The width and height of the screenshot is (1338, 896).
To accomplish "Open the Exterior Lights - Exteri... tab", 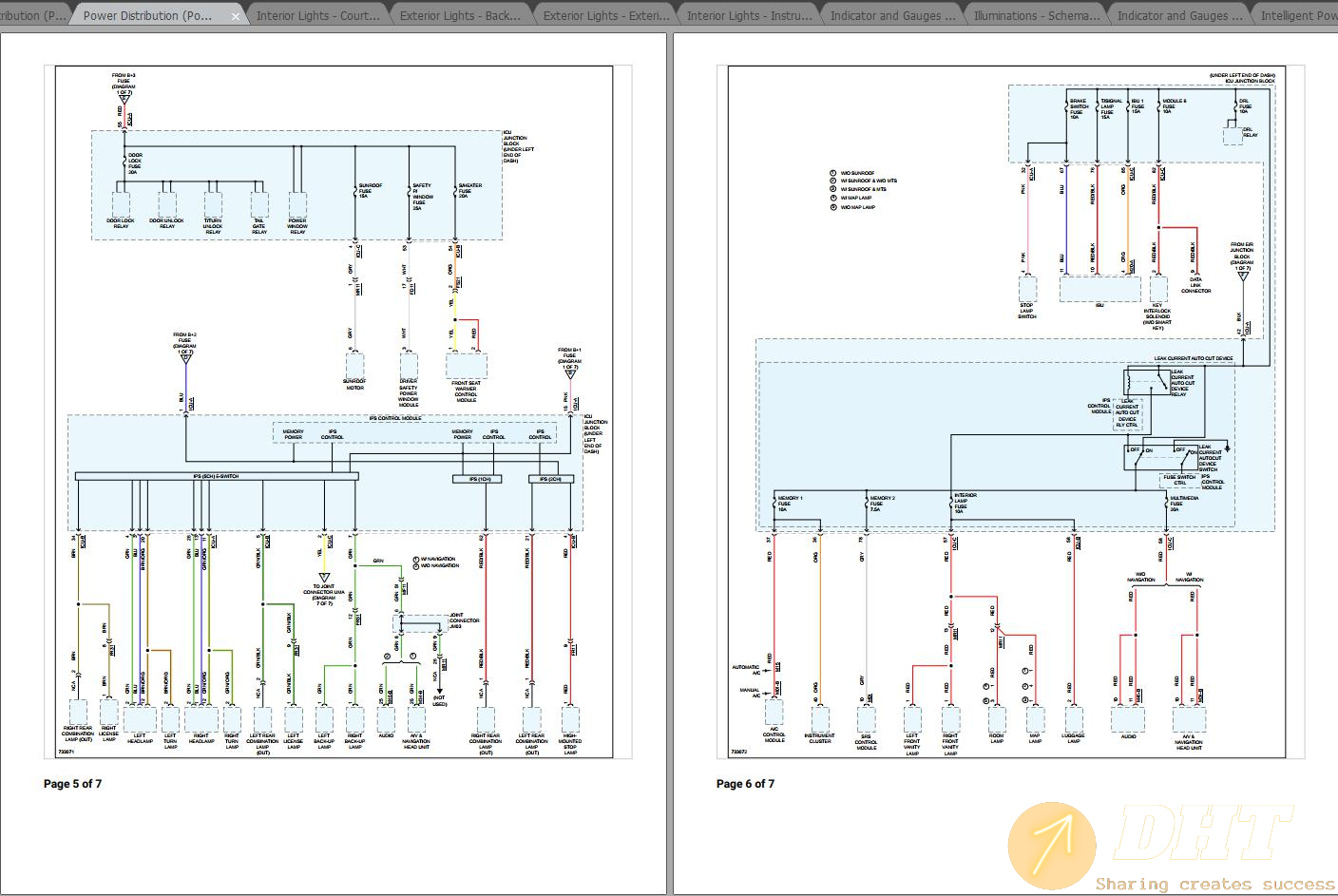I will point(605,15).
